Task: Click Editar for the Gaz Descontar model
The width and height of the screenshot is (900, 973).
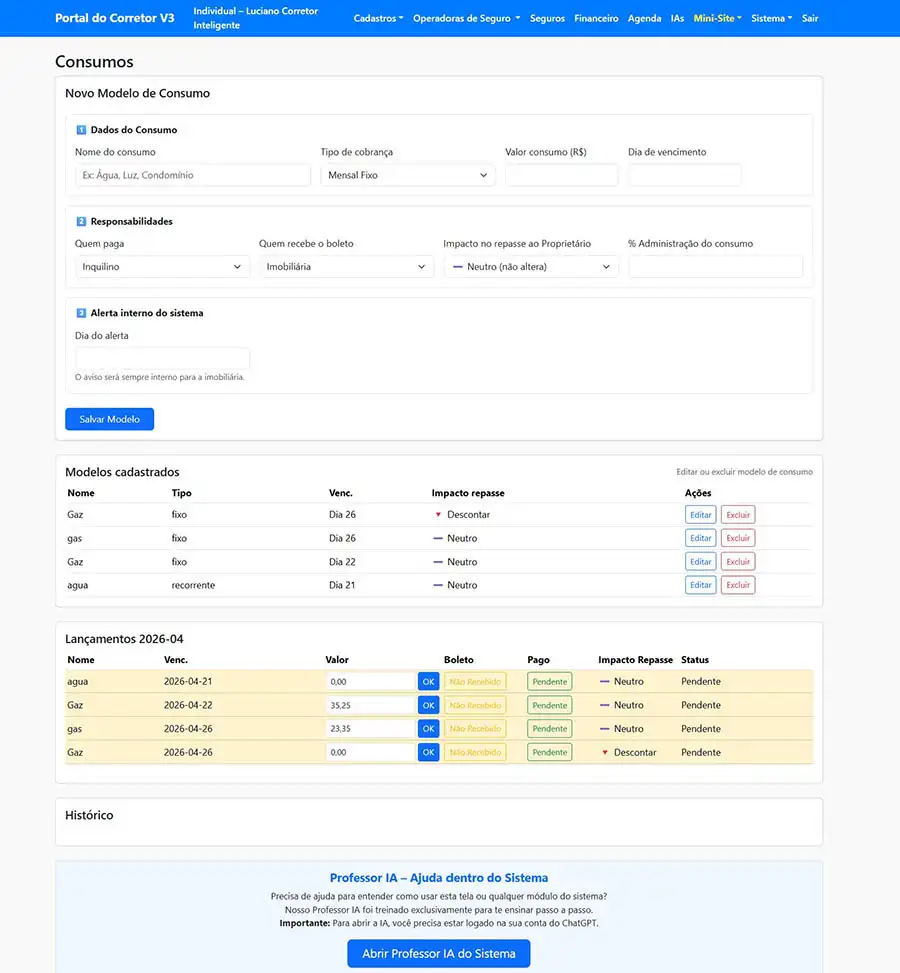Action: point(700,515)
